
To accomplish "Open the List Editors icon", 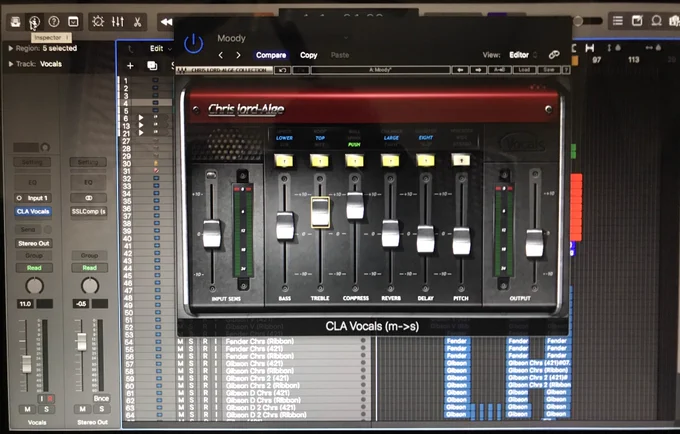I will coord(618,20).
